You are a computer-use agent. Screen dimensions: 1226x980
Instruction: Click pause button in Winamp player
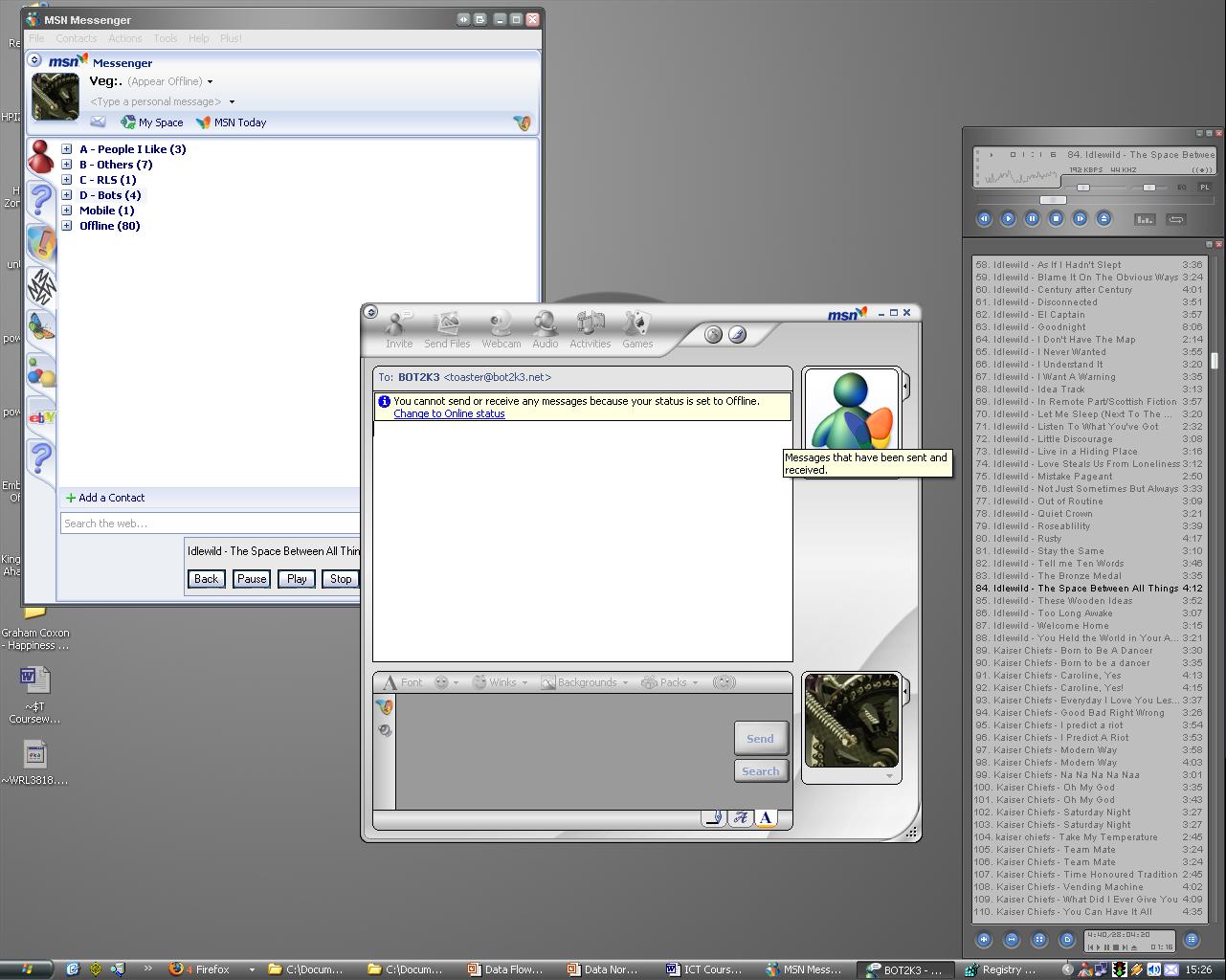click(x=1032, y=218)
